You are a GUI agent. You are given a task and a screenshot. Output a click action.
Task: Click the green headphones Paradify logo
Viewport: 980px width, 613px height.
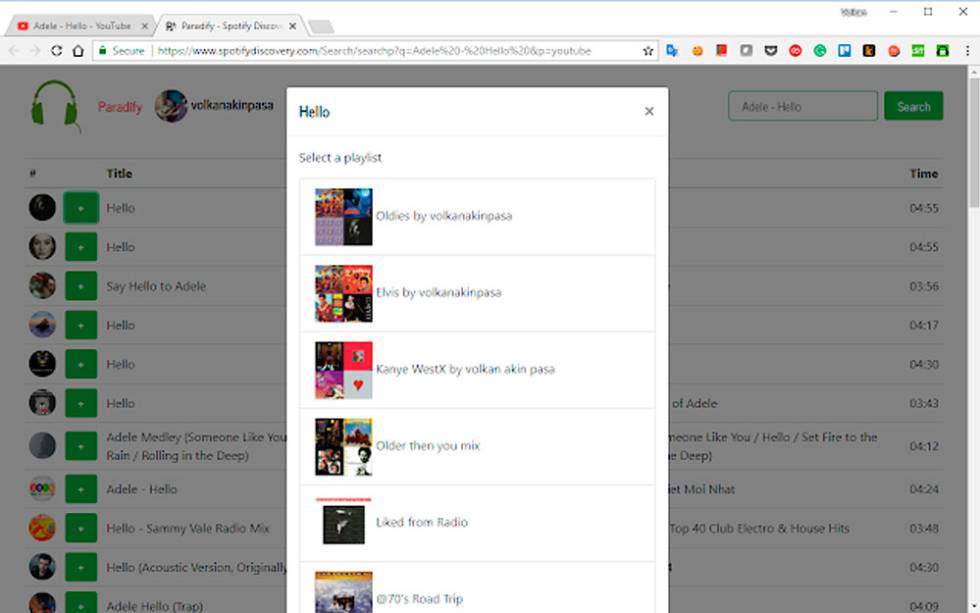coord(56,105)
